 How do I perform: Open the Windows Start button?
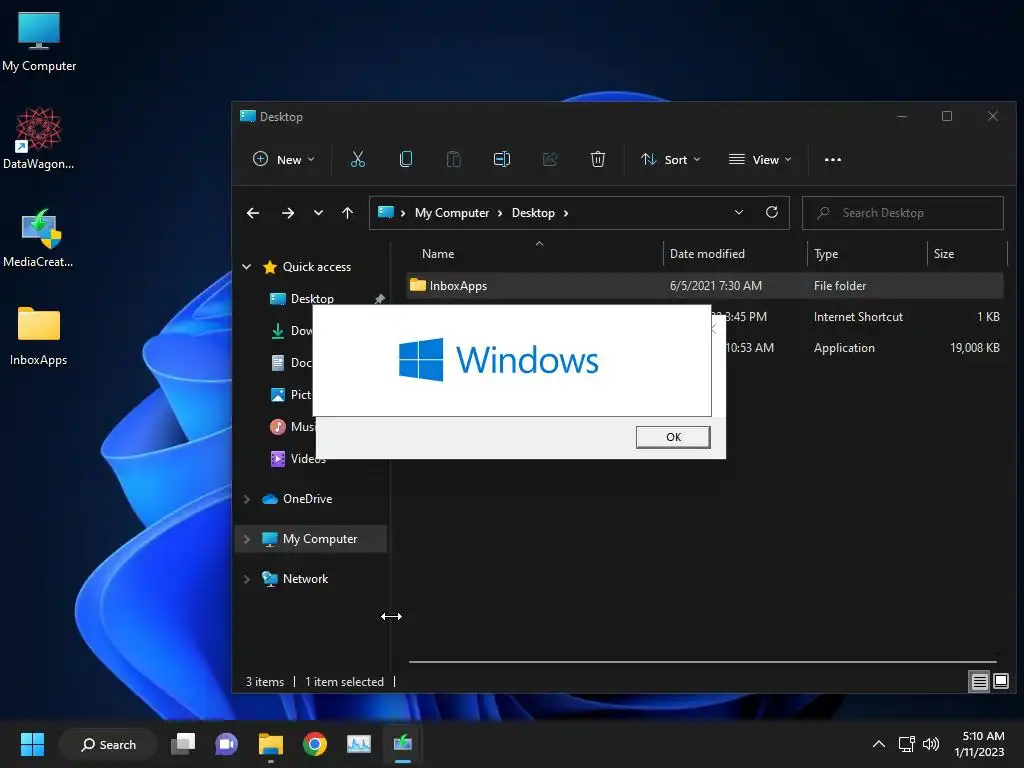click(x=32, y=744)
